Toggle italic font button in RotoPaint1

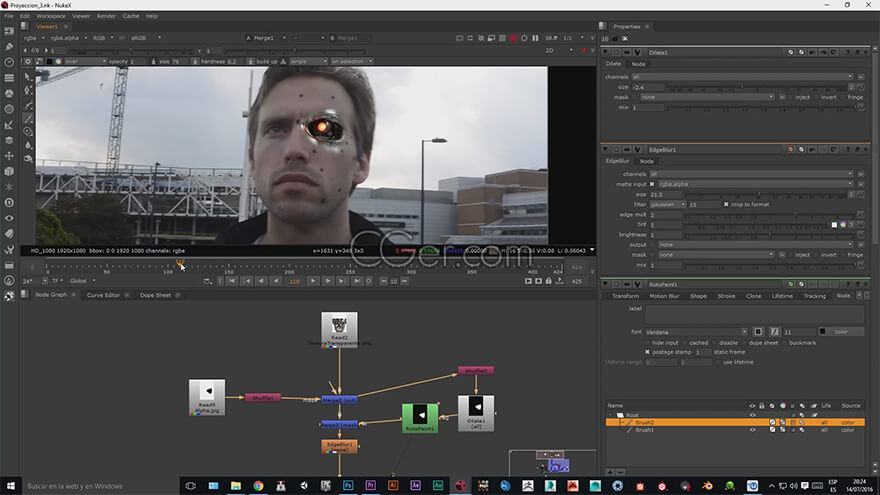point(774,332)
